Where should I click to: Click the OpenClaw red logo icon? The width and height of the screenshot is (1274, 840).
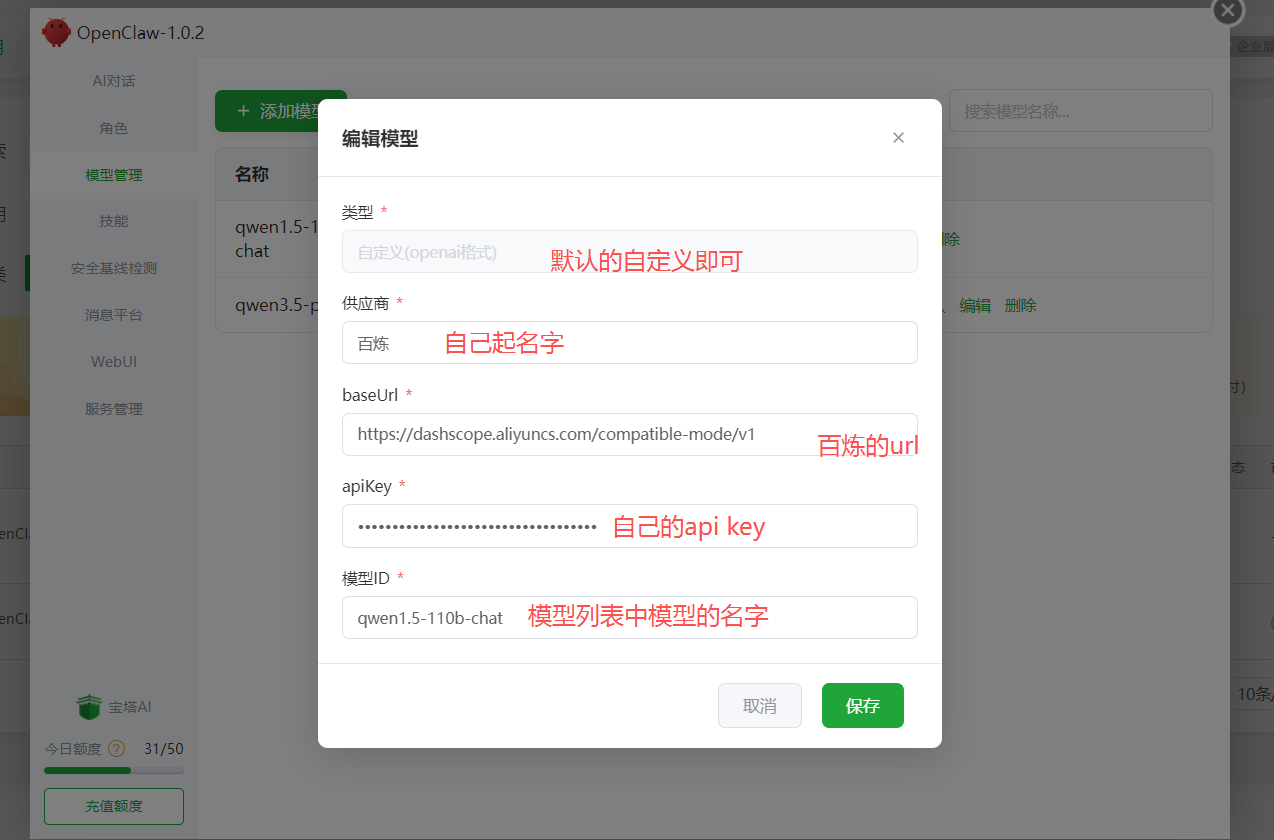(x=56, y=33)
